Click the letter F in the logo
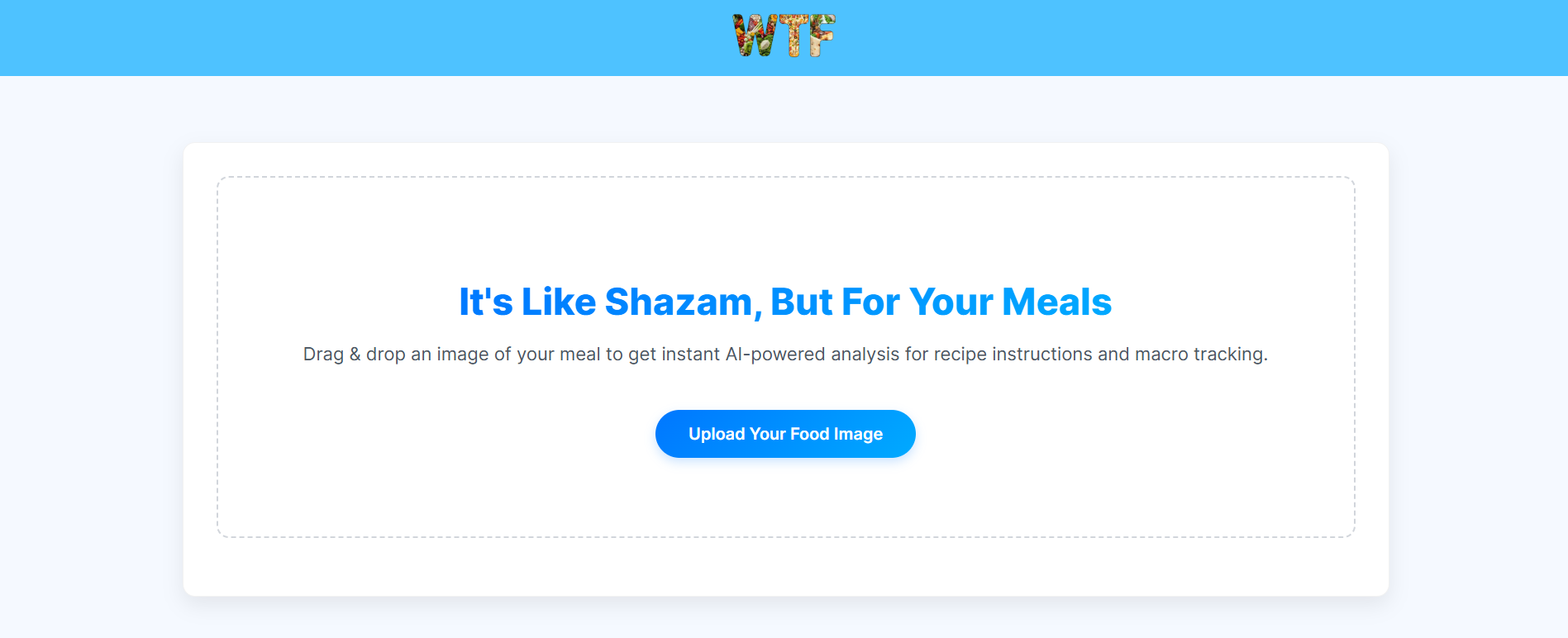Image resolution: width=1568 pixels, height=638 pixels. [821, 36]
